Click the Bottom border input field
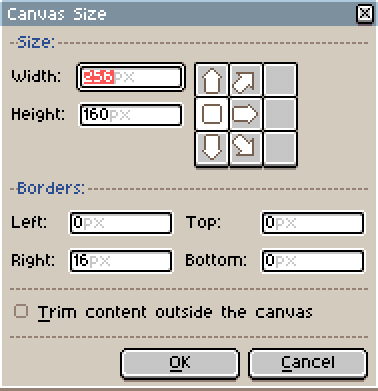The width and height of the screenshot is (378, 391). [313, 261]
